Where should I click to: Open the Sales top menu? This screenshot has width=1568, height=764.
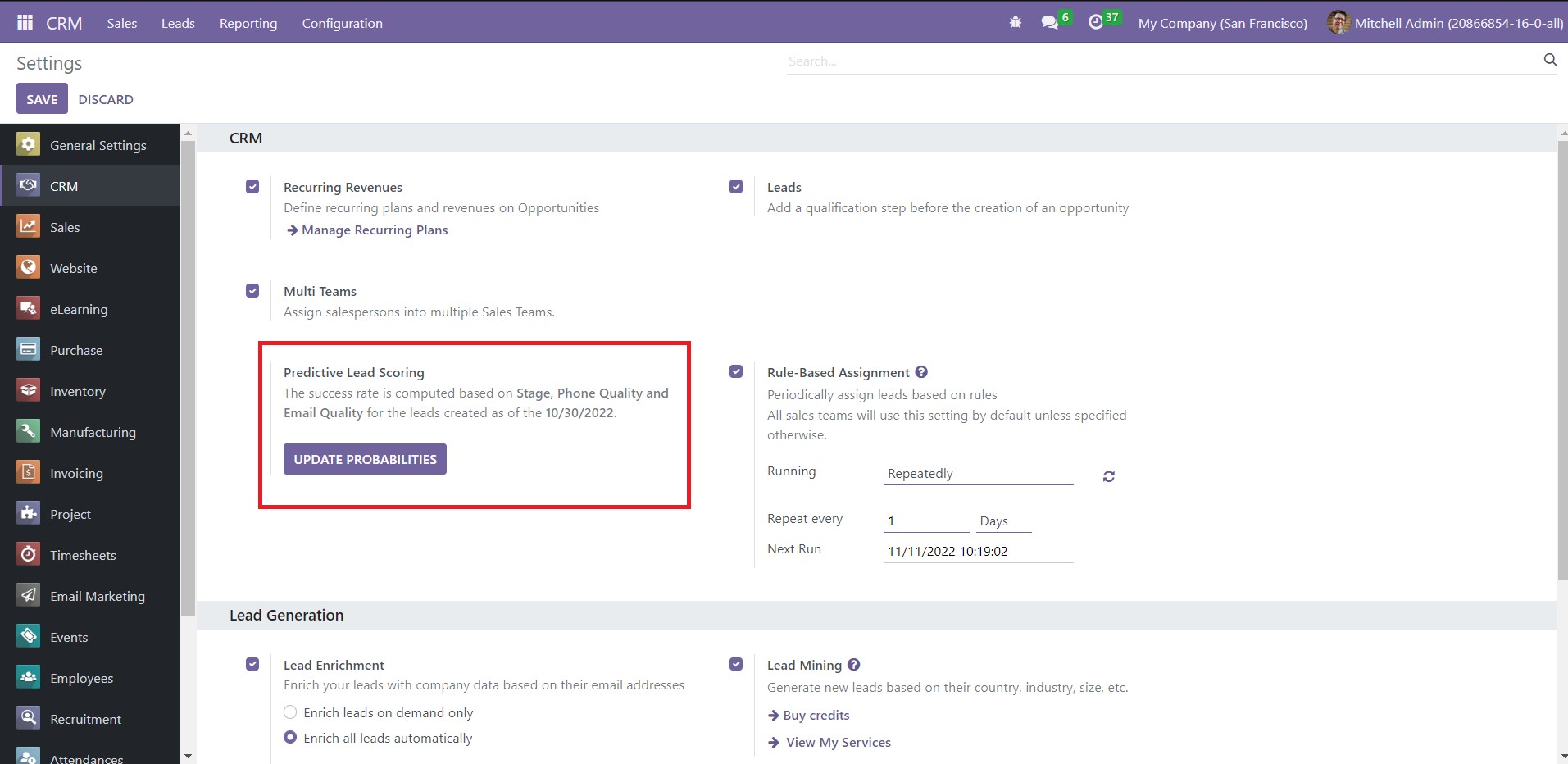point(122,23)
